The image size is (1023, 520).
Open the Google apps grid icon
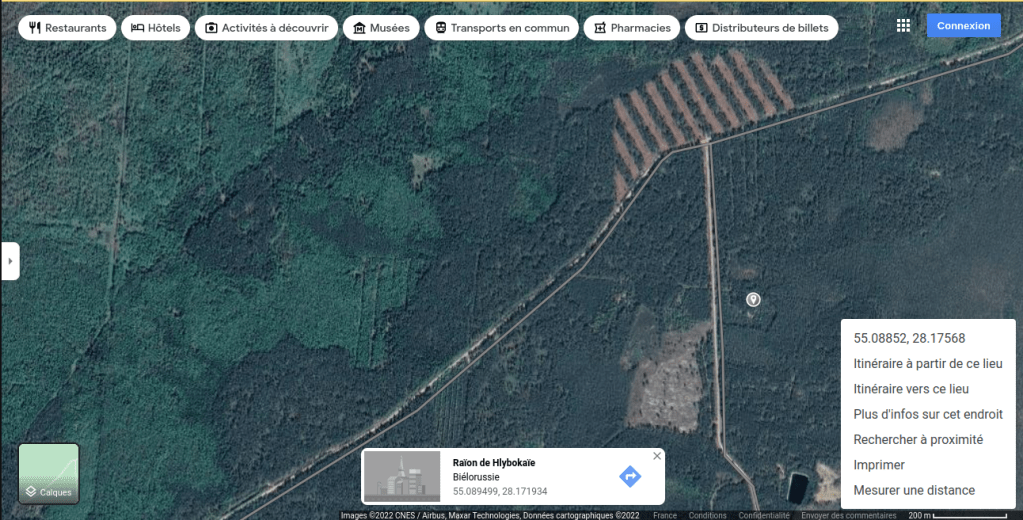point(903,26)
